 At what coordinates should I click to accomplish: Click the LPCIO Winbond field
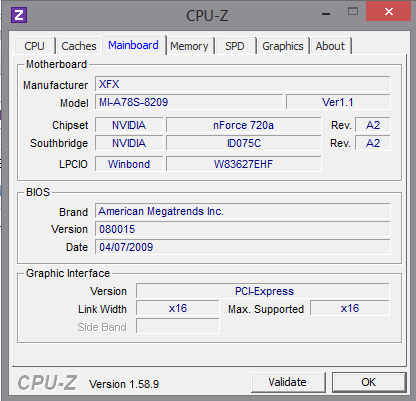pos(129,164)
